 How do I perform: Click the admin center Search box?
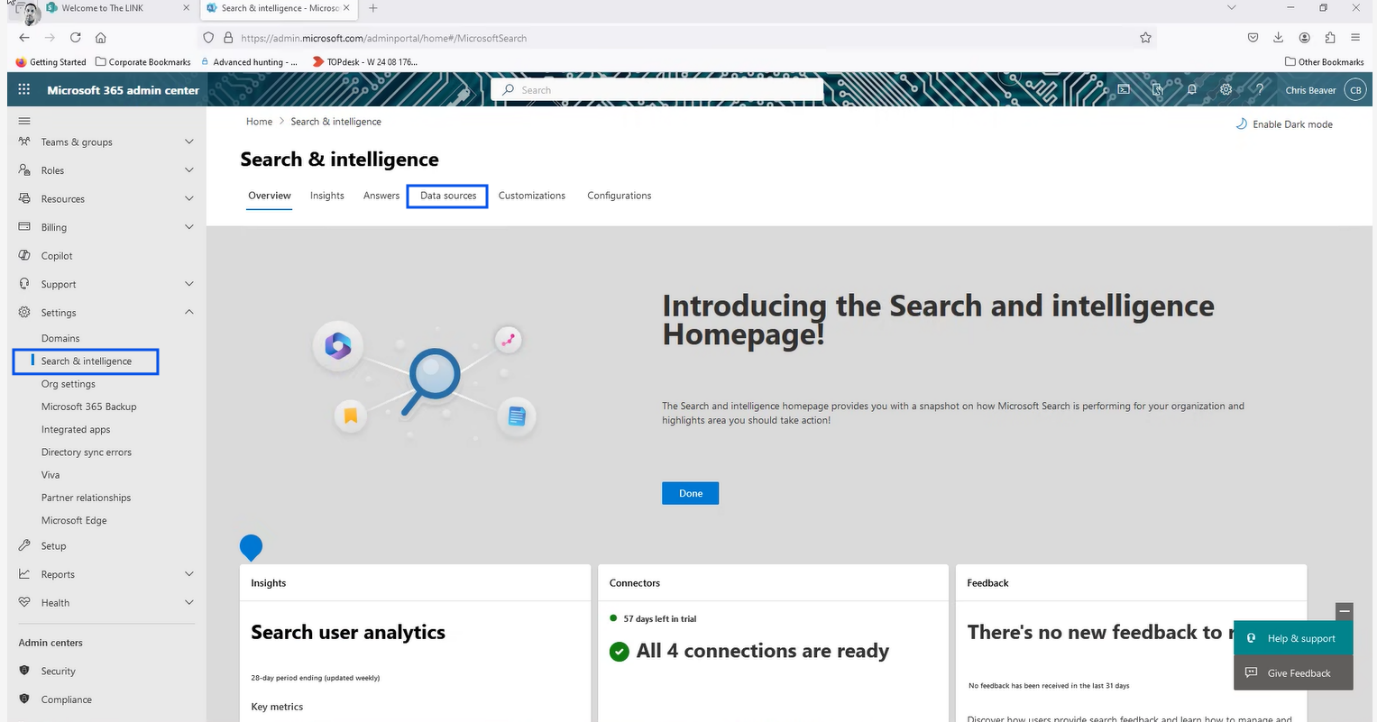tap(657, 90)
